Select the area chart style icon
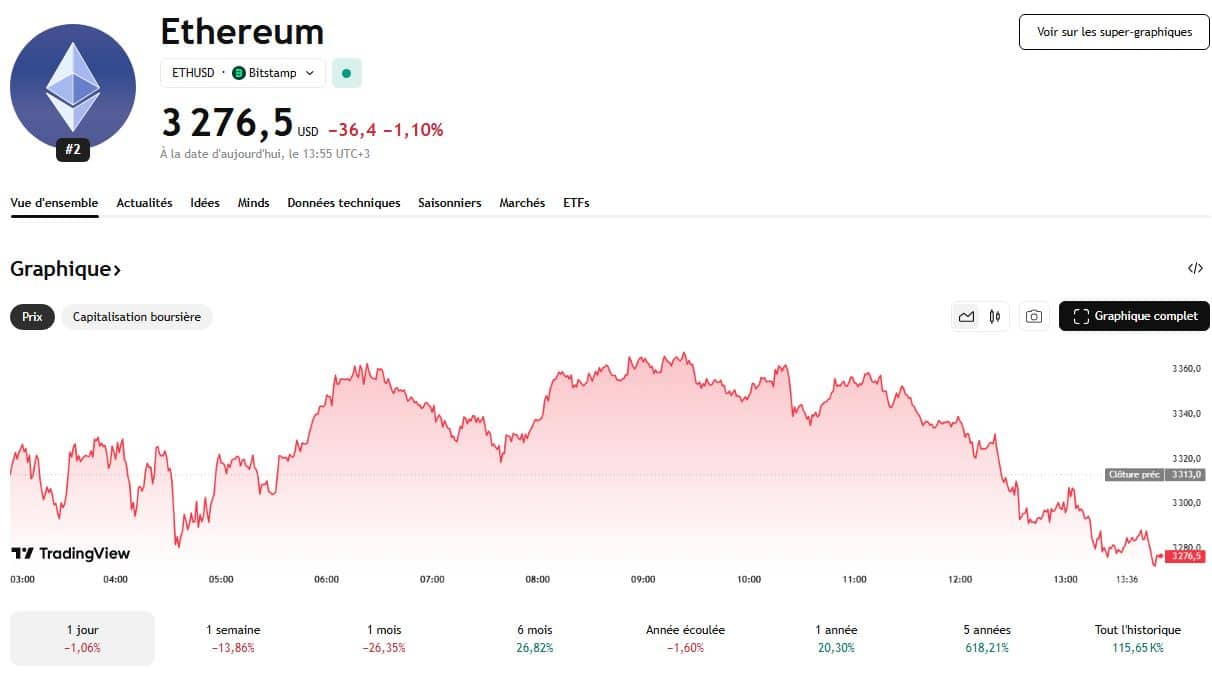The width and height of the screenshot is (1212, 680). pyautogui.click(x=966, y=317)
